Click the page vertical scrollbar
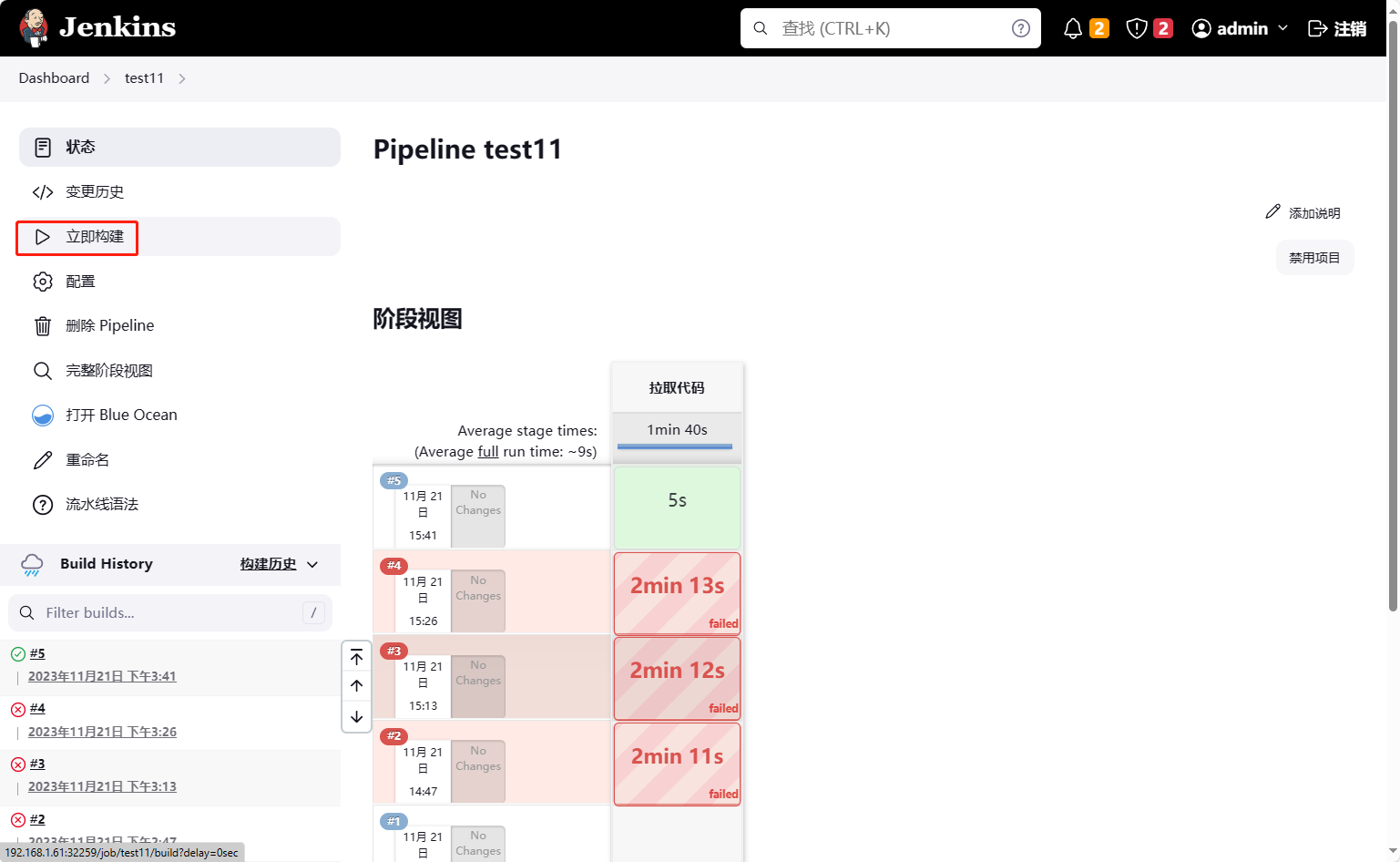Screen dimensions: 1400x862 coord(1393,314)
